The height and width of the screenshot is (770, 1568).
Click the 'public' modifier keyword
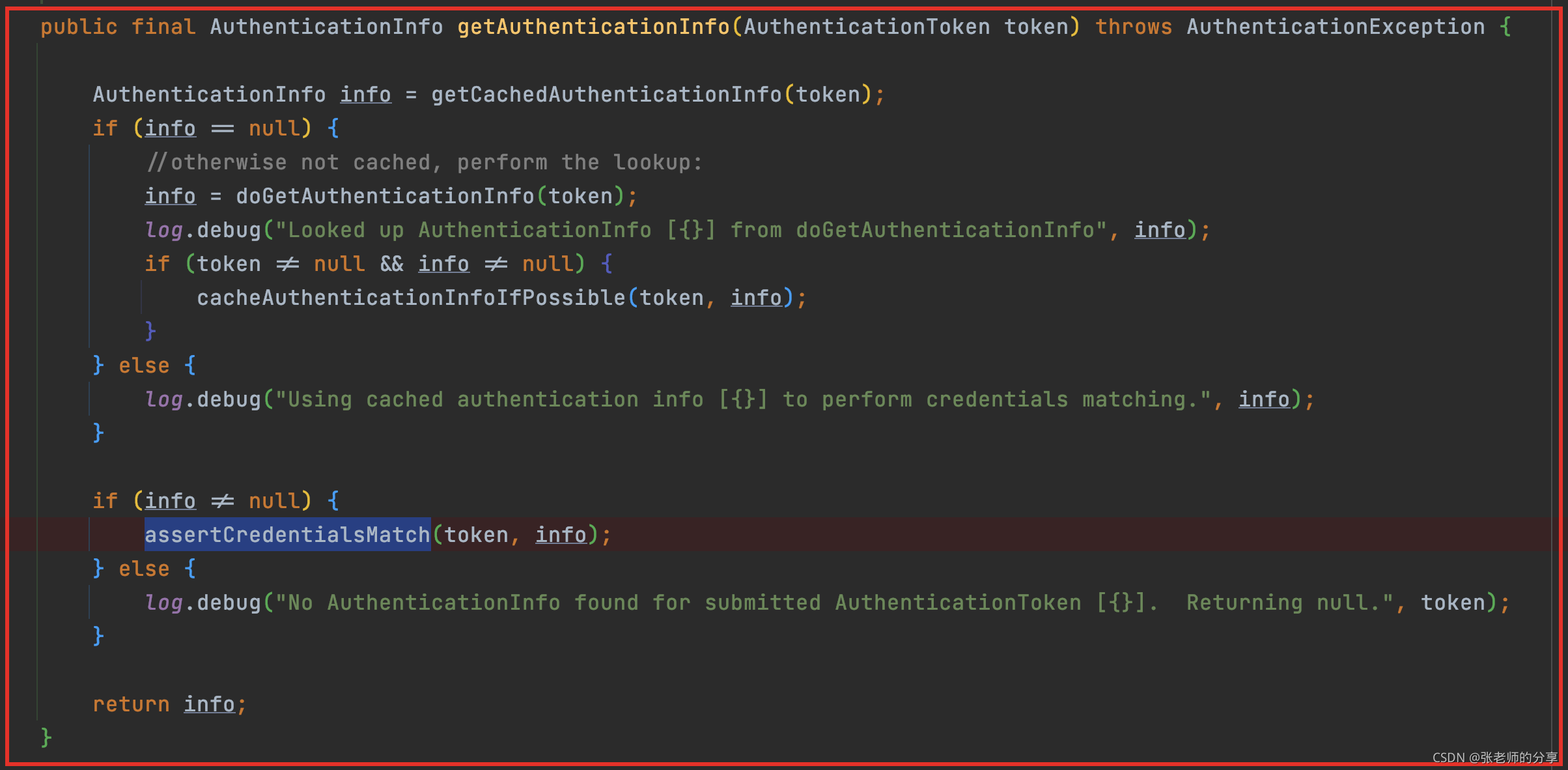coord(79,27)
